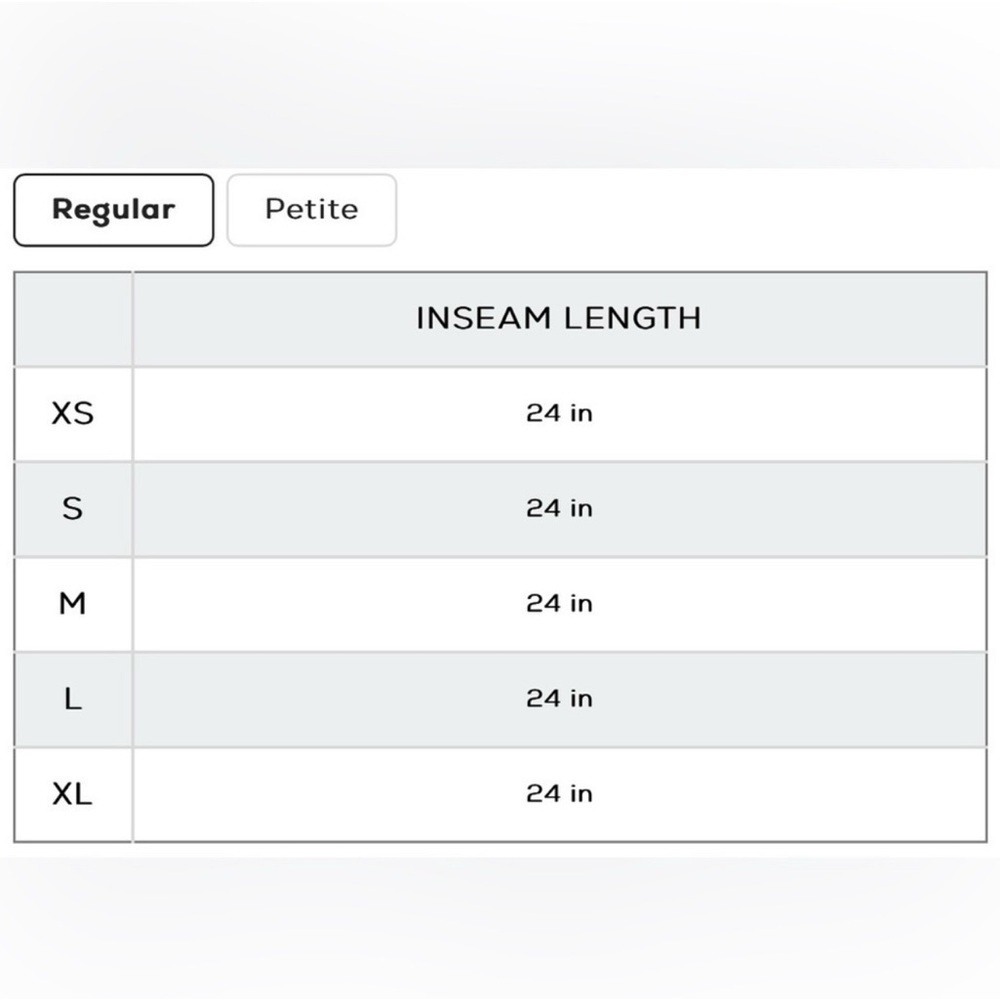This screenshot has width=1000, height=1000.
Task: Select the L size row label
Action: [x=73, y=698]
